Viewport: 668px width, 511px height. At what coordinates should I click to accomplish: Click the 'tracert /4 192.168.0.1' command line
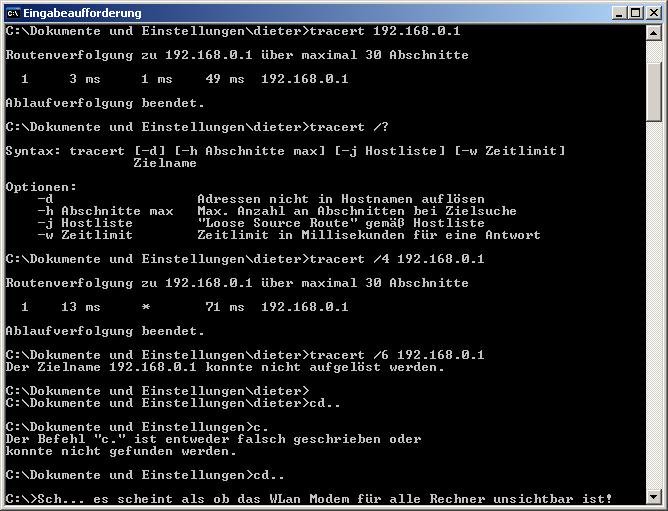pos(245,259)
